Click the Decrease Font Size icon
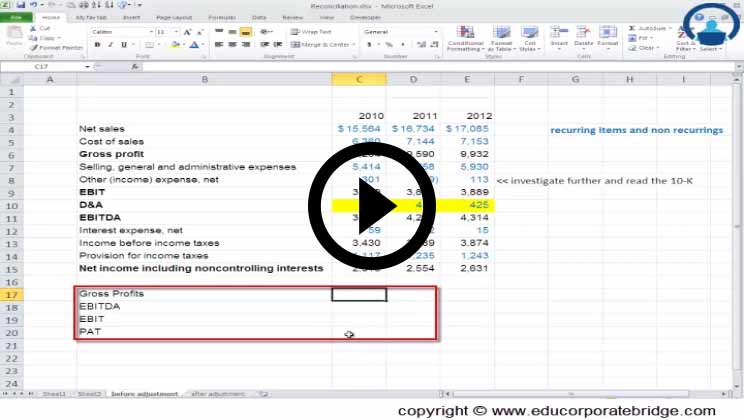This screenshot has height=420, width=744. pyautogui.click(x=200, y=32)
